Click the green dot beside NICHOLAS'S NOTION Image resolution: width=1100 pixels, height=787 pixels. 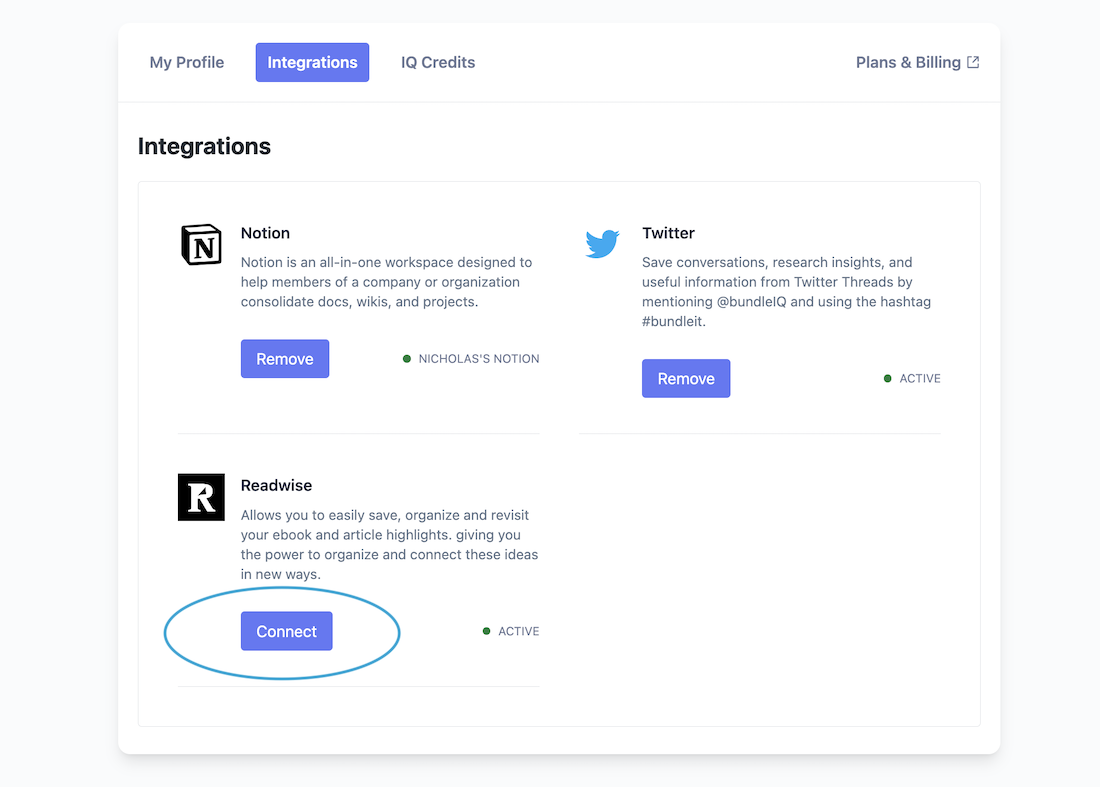[407, 359]
